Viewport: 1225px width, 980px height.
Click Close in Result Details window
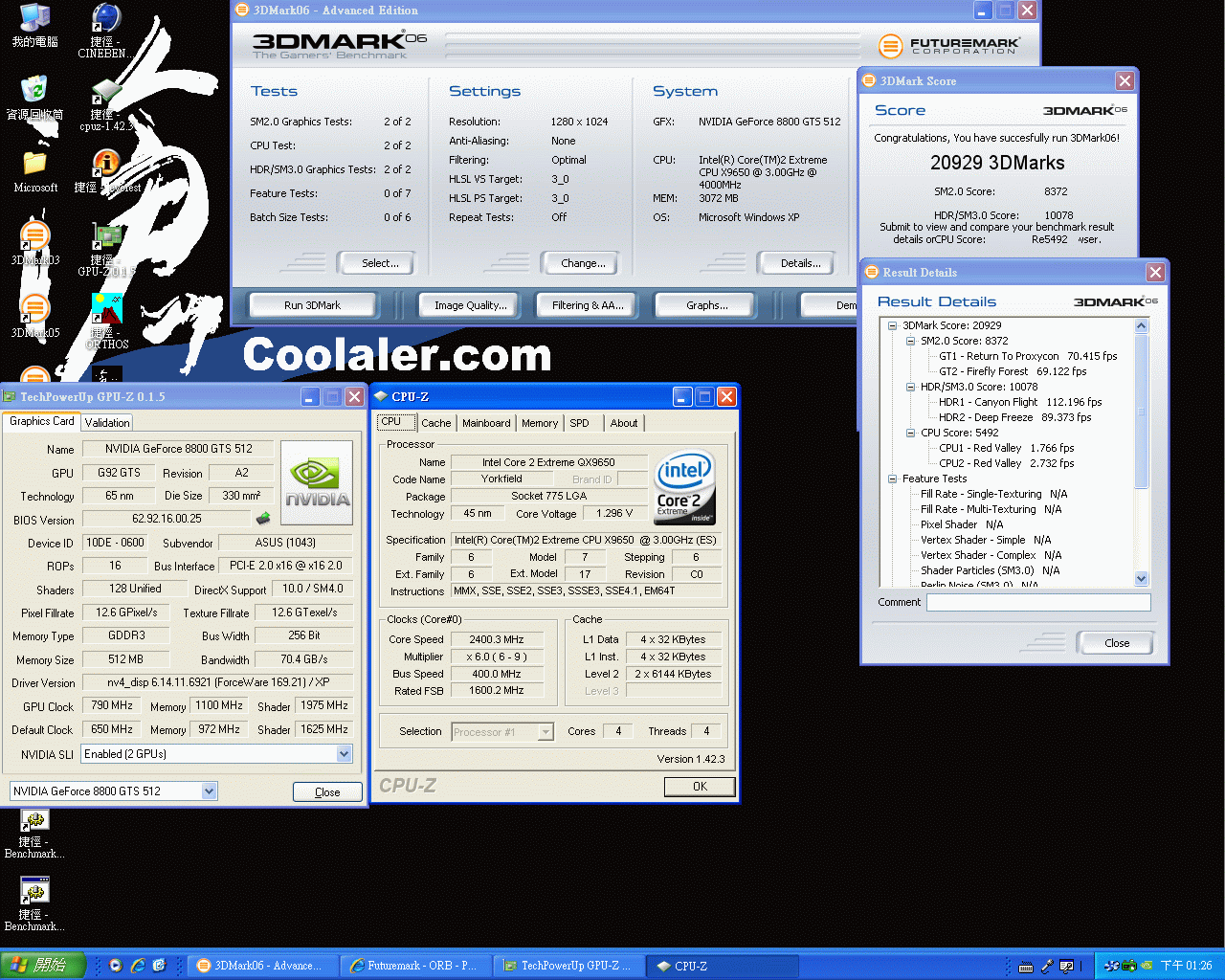1117,643
